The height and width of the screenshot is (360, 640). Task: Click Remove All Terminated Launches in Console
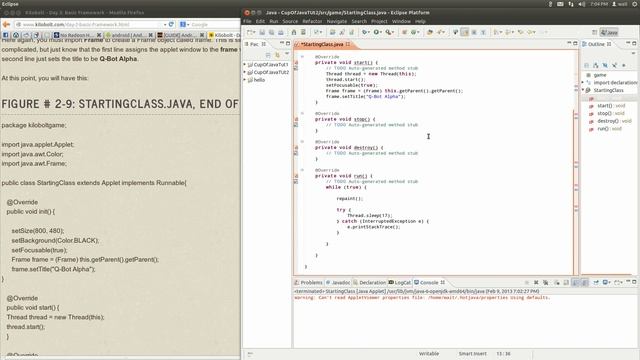546,282
